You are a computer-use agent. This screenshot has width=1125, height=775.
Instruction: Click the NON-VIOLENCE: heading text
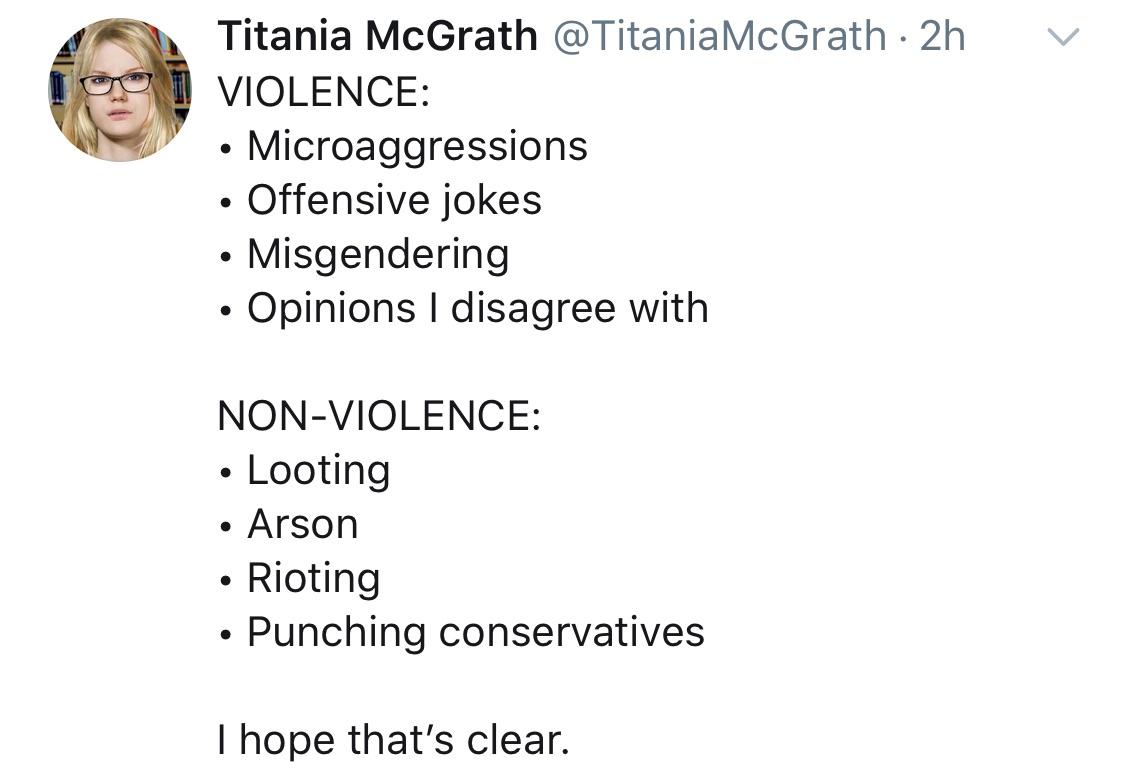379,415
